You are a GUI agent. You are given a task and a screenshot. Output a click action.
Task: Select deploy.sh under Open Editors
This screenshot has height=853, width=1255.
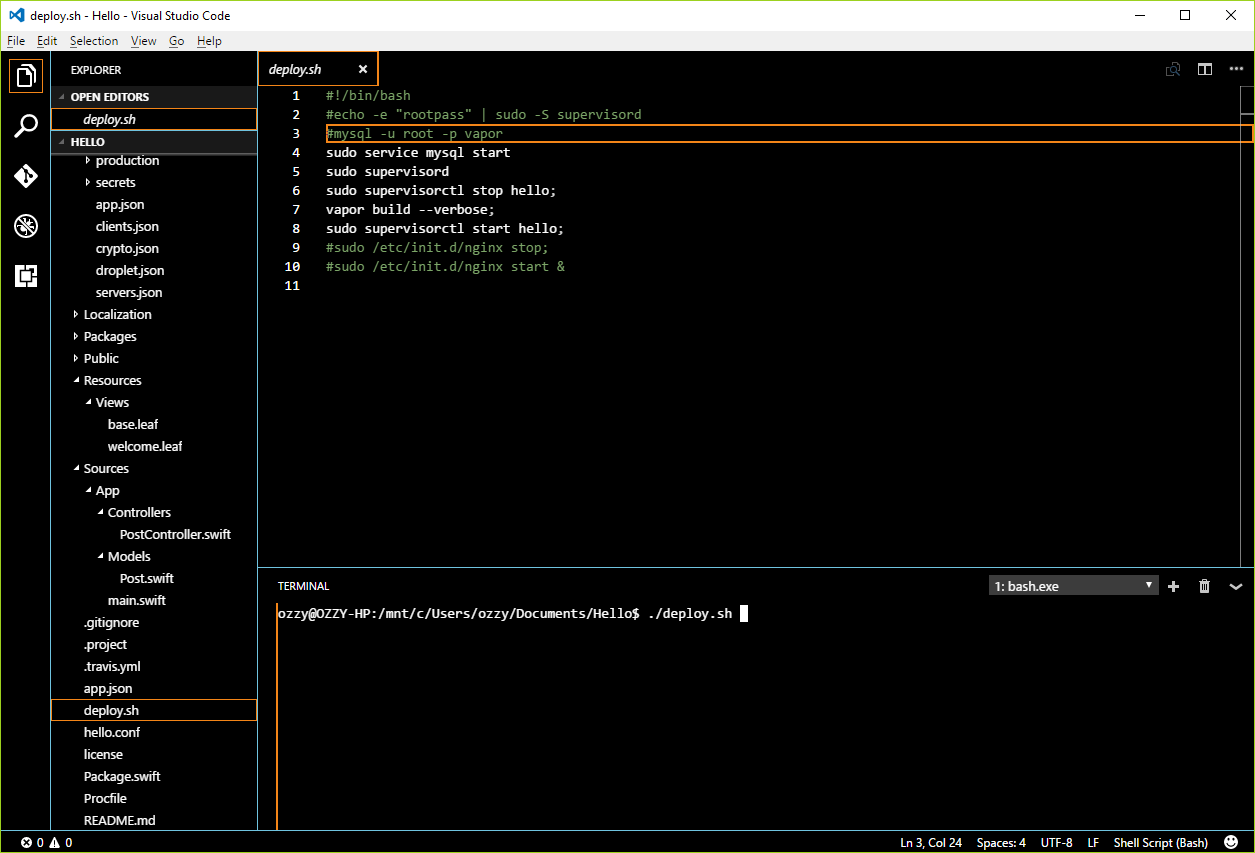[154, 119]
